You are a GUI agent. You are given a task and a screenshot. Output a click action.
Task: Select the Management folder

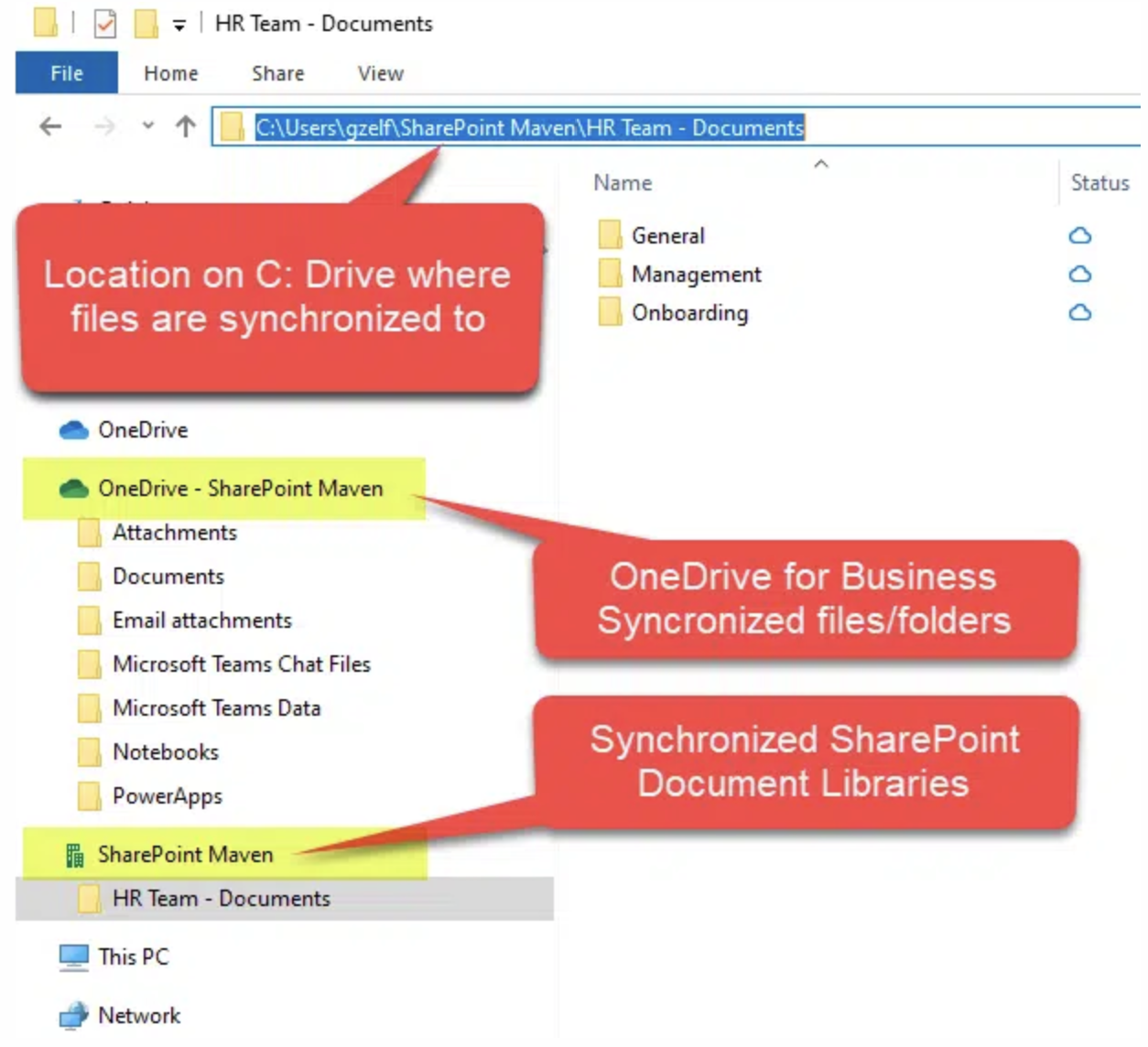[696, 275]
